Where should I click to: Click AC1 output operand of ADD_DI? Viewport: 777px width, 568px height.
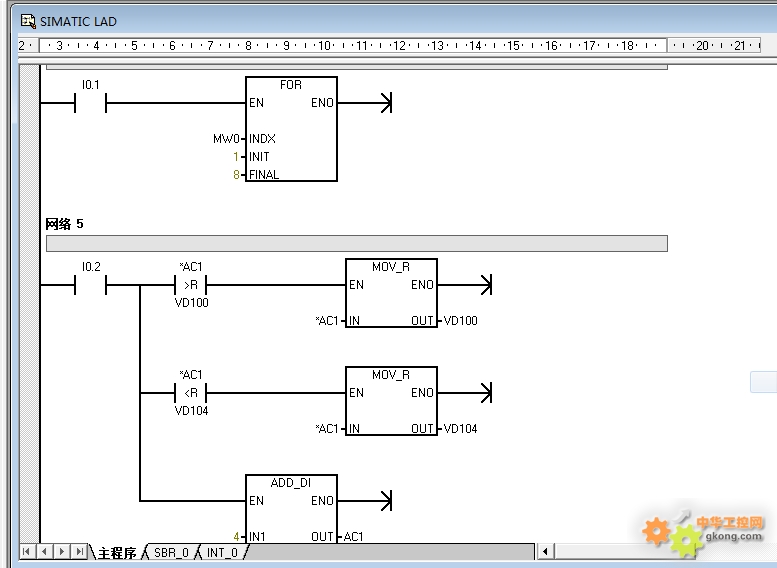coord(353,537)
